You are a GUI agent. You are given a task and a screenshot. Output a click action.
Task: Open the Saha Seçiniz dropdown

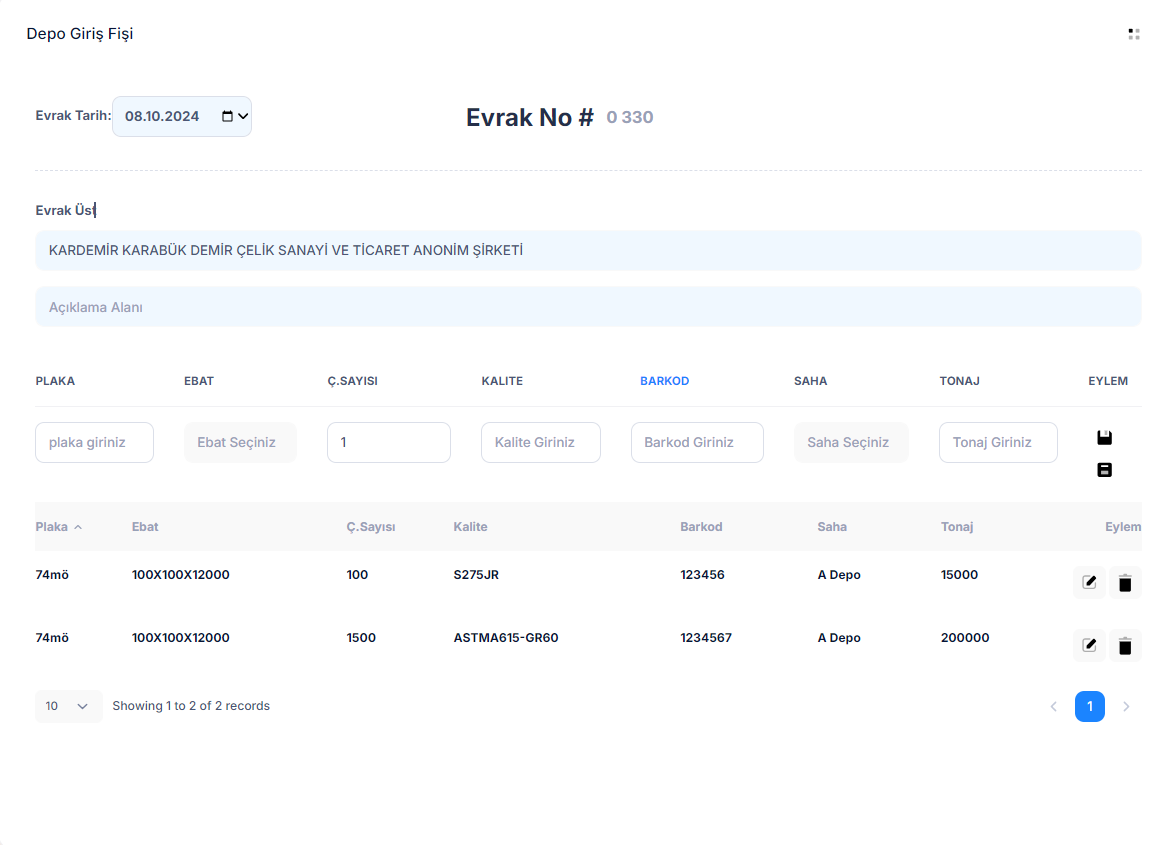point(851,442)
